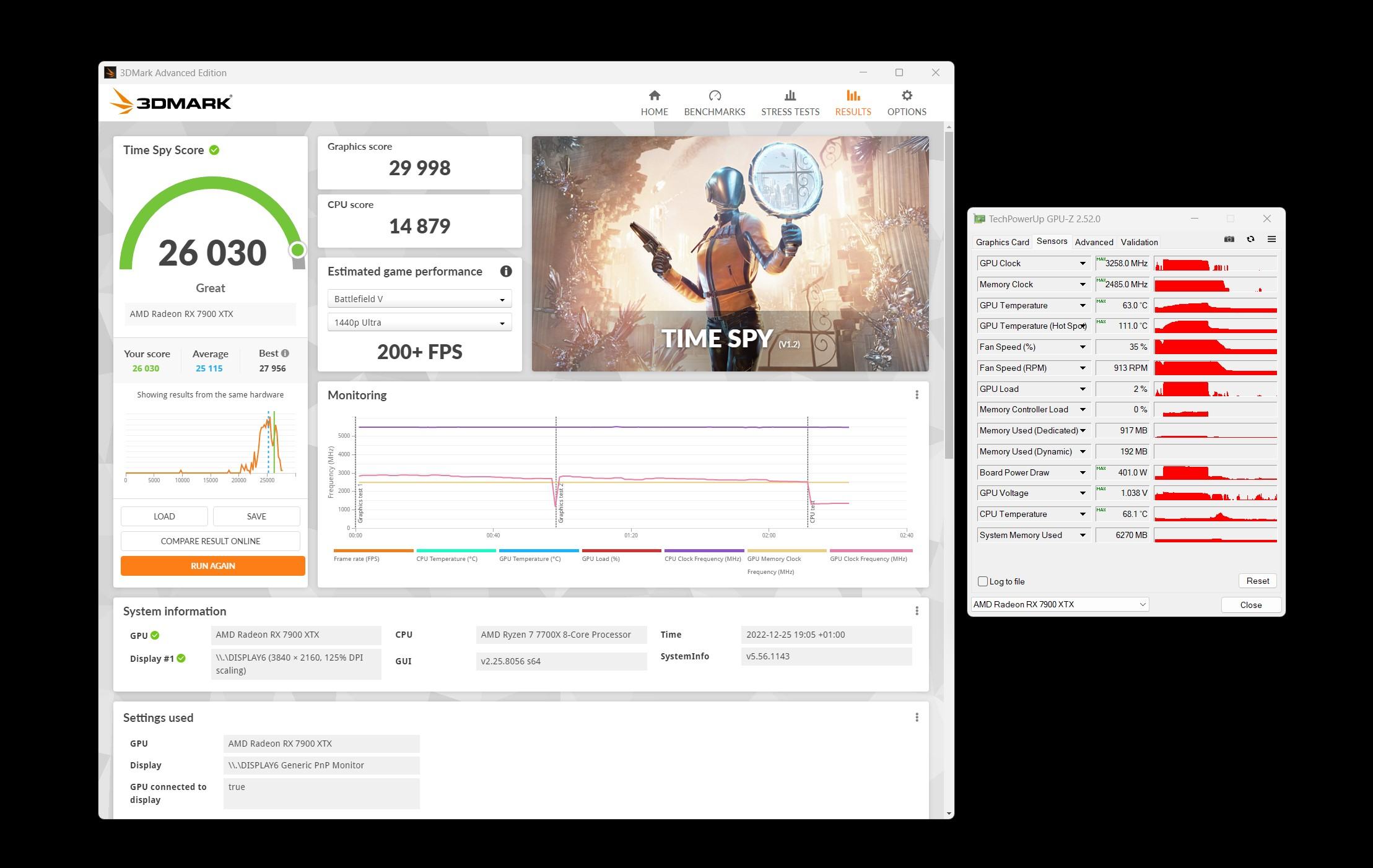Toggle the GPU Load (%) legend series
Image resolution: width=1373 pixels, height=868 pixels.
621,555
